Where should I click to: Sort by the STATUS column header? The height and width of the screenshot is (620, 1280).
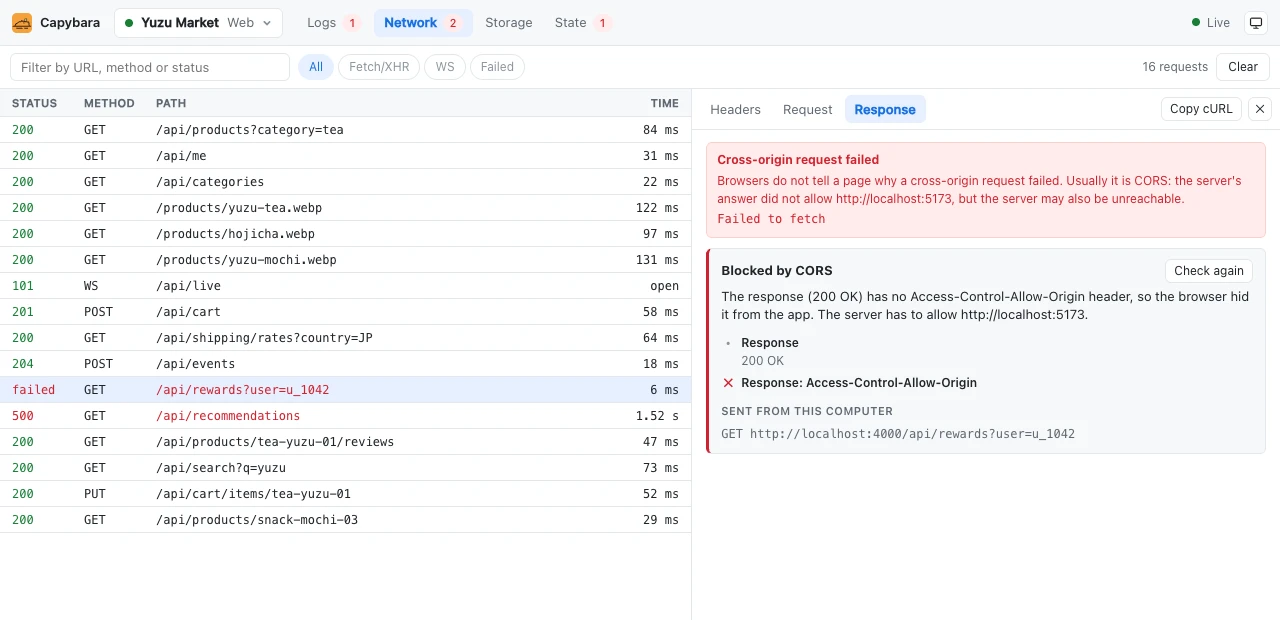[x=35, y=103]
